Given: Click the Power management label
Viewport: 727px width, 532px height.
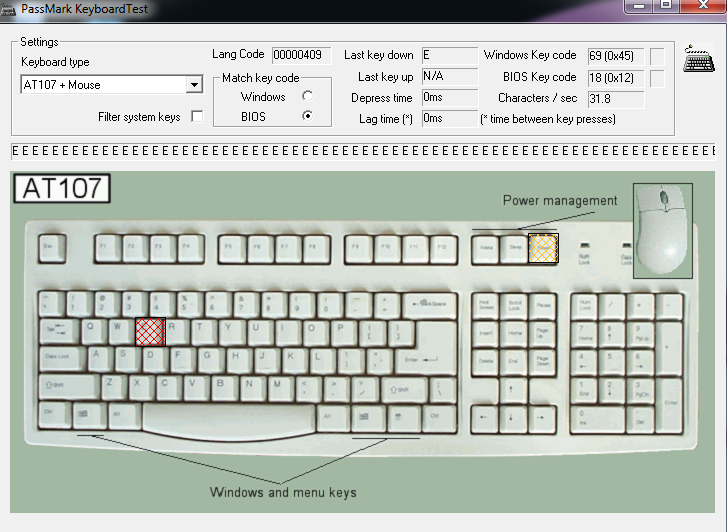Looking at the screenshot, I should pos(560,200).
